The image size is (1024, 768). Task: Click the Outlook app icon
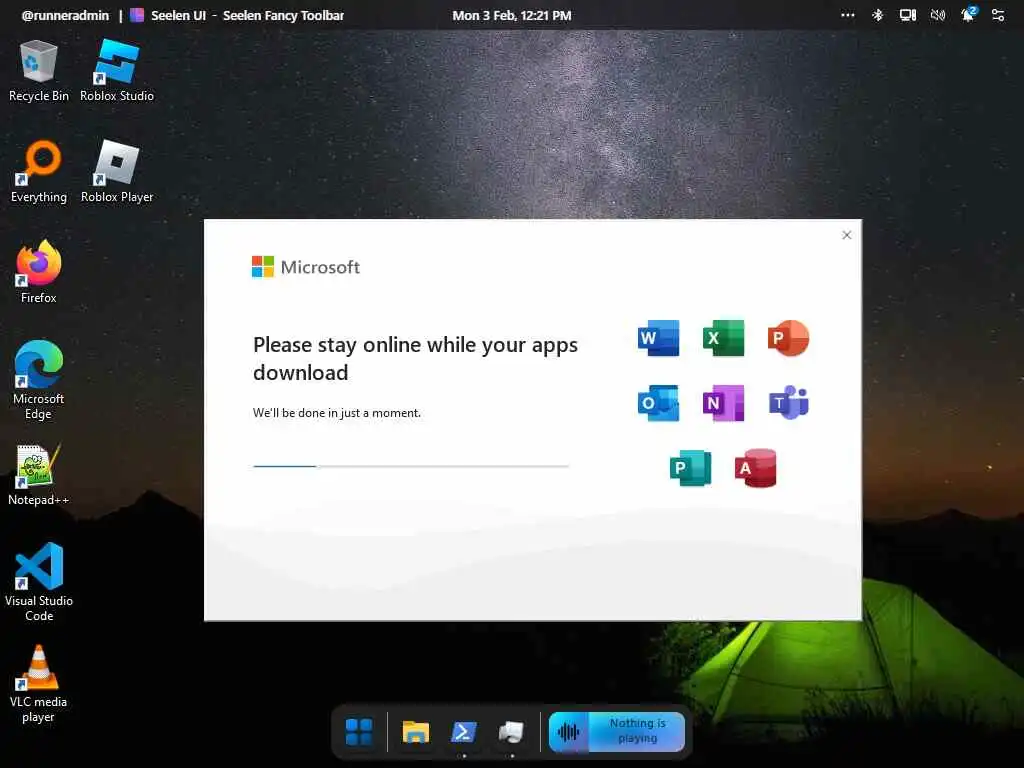point(658,403)
